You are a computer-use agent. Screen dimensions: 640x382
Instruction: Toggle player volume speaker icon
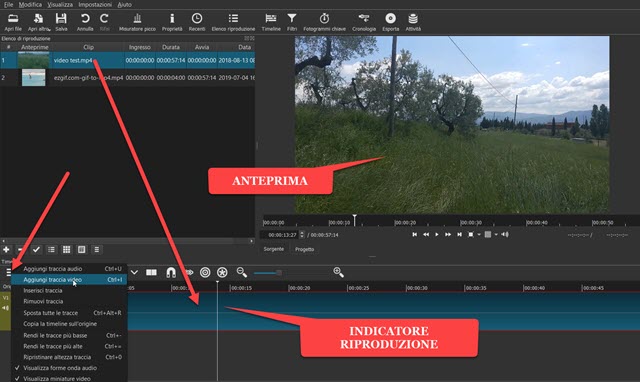pyautogui.click(x=505, y=234)
